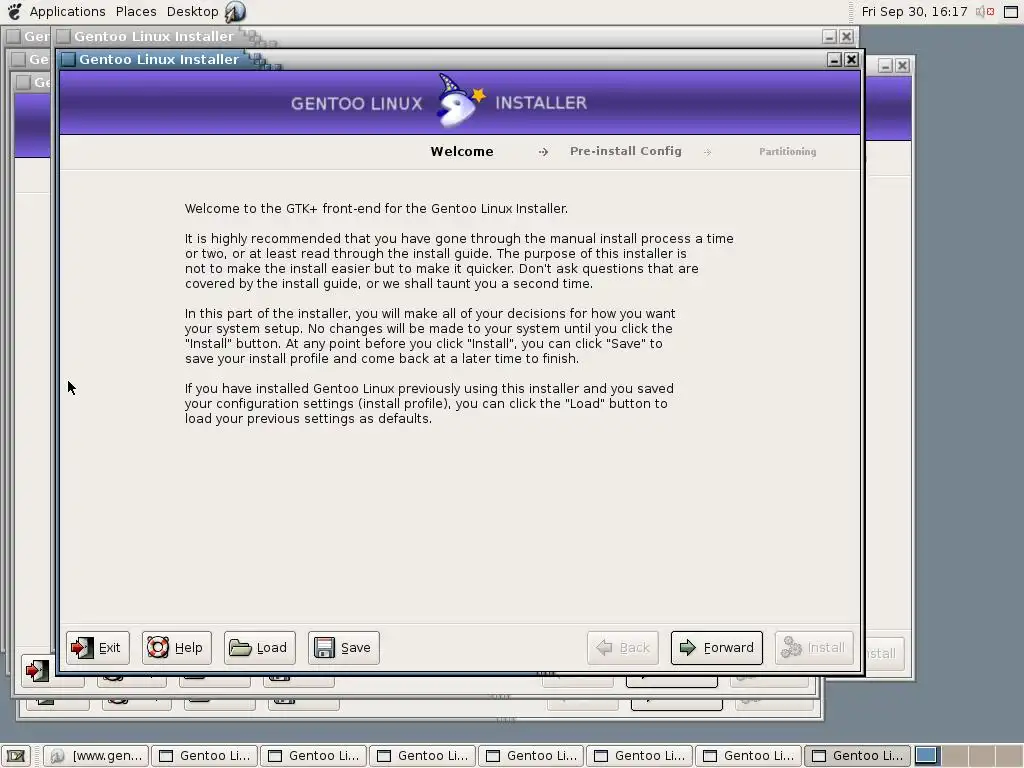Screen dimensions: 1024x768
Task: Click the disabled Install button in the front window
Action: tap(814, 648)
